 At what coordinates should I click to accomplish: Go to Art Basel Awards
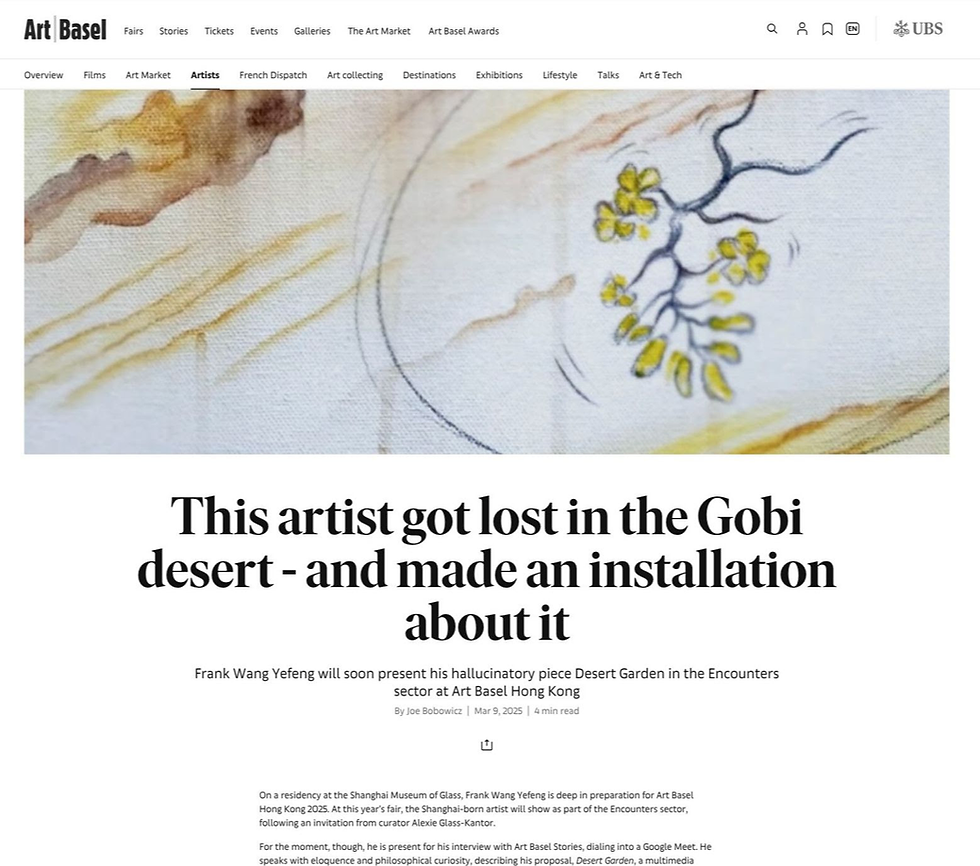click(463, 31)
